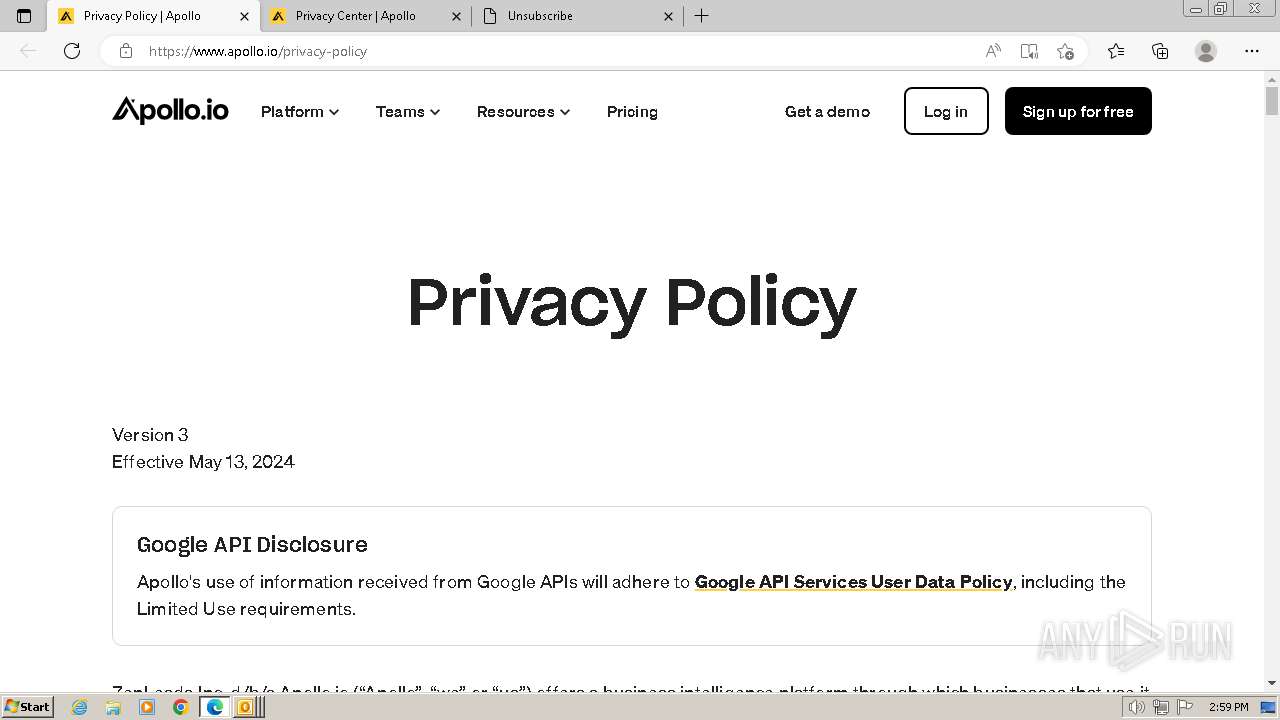Click Get a demo link

click(x=827, y=111)
